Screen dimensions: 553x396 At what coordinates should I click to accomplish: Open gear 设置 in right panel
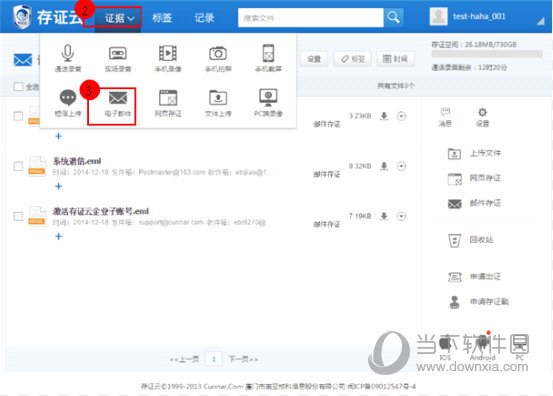[x=482, y=117]
